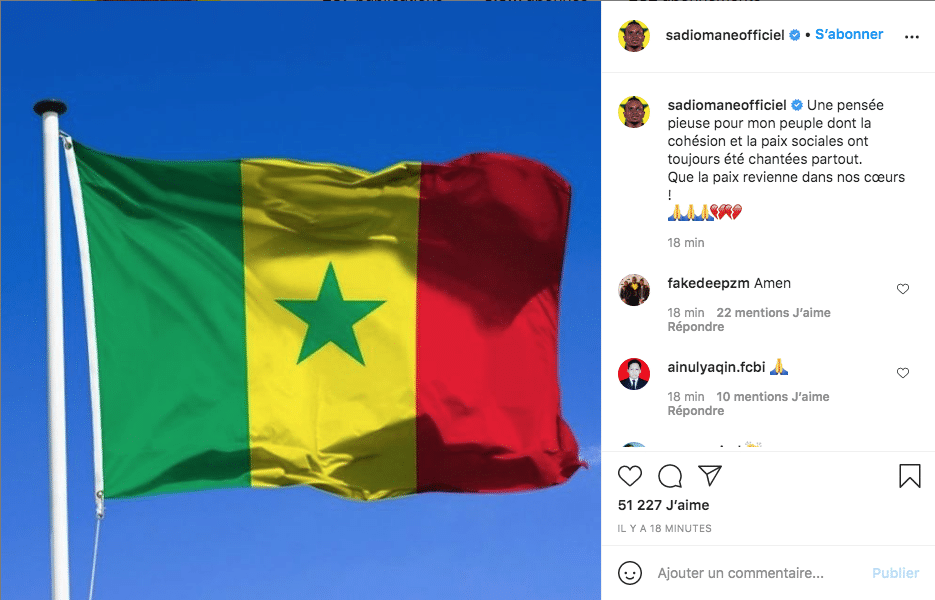
Task: Like ainulyaqin.fcbi's comment heart
Action: [x=903, y=373]
